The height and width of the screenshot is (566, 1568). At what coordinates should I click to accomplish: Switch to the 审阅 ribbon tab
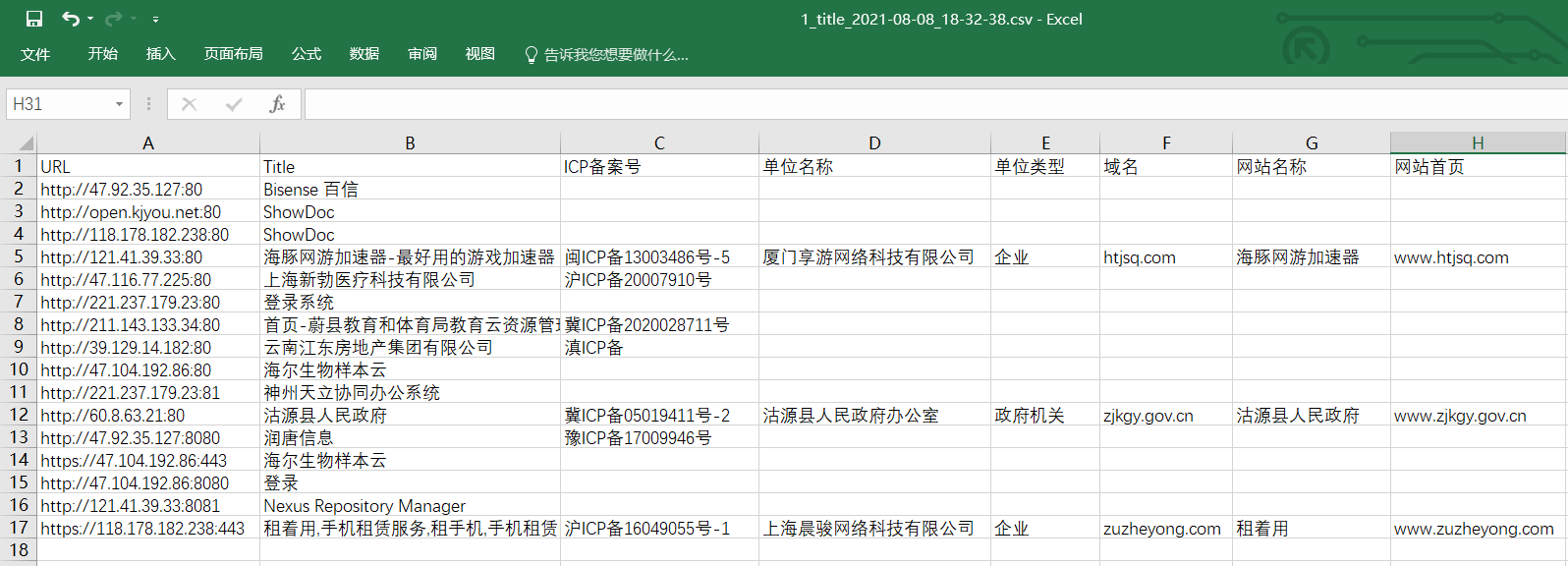tap(422, 54)
